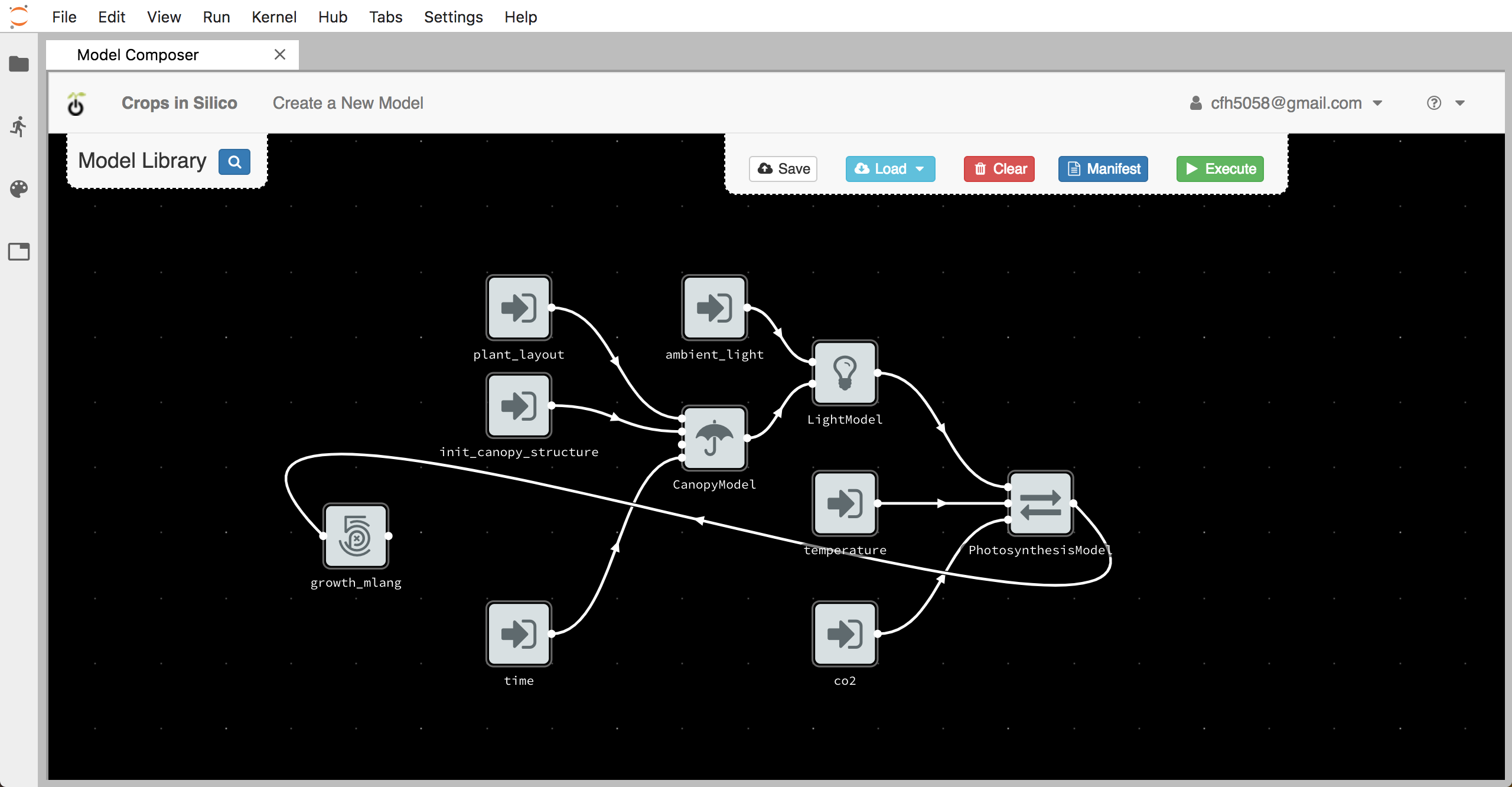Click the Execute button
1512x787 pixels.
click(1221, 168)
